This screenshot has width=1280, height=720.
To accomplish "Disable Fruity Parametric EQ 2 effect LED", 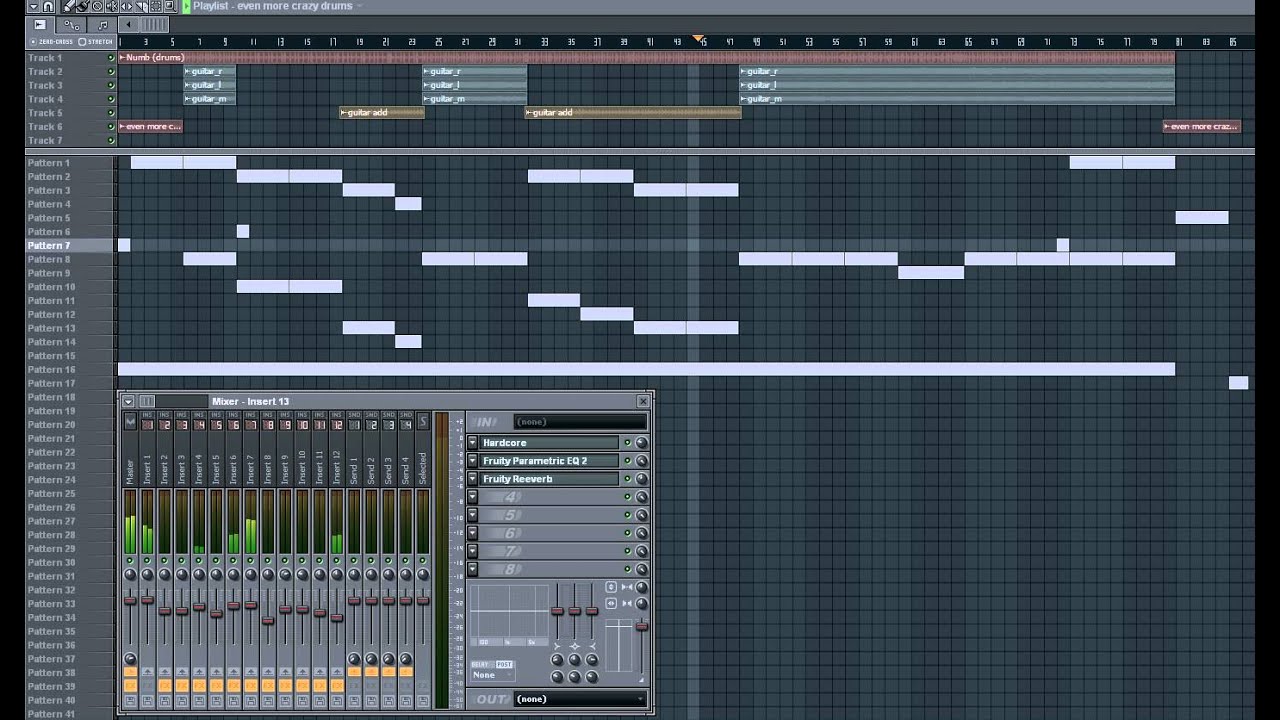I will [627, 461].
